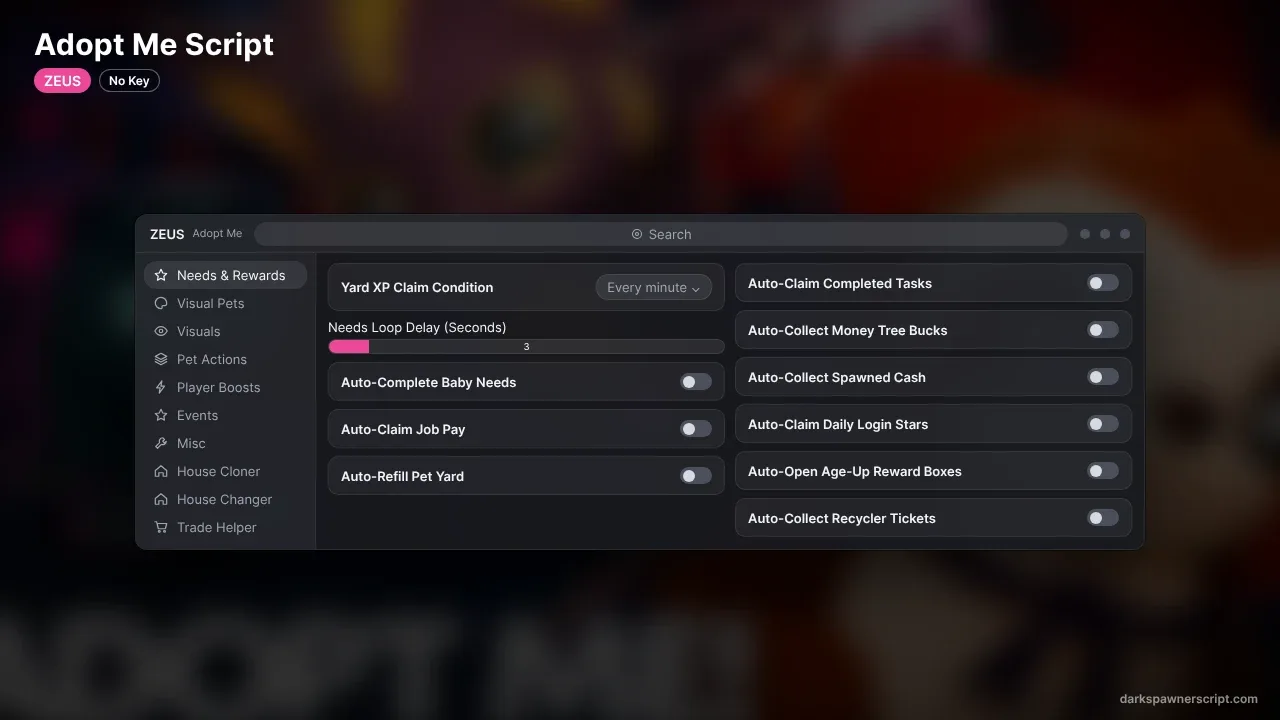This screenshot has height=720, width=1280.
Task: Open the Needs & Rewards section
Action: [226, 275]
